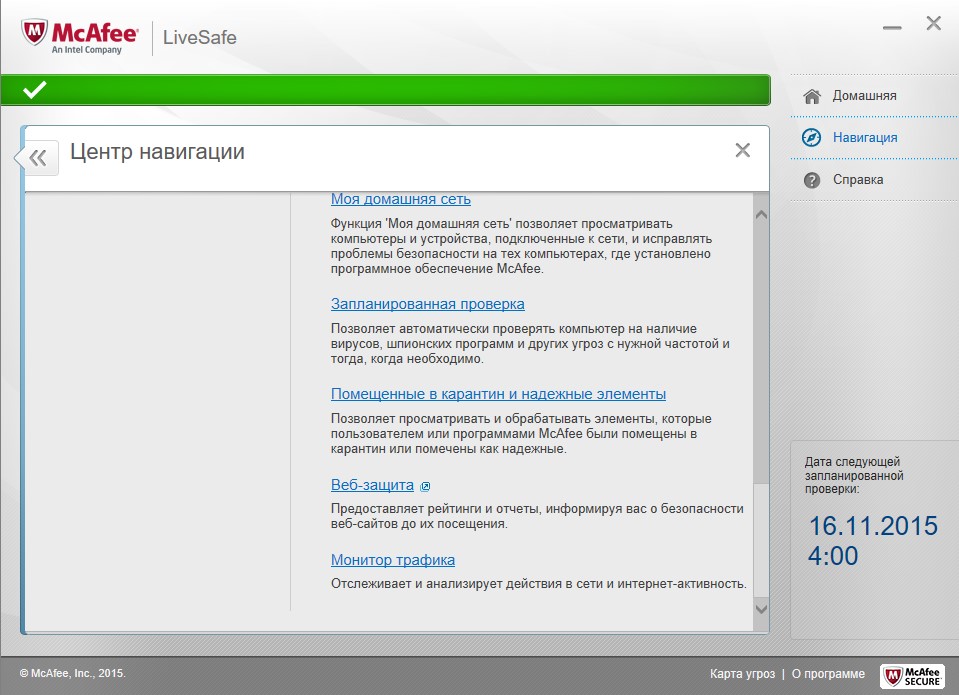Image resolution: width=959 pixels, height=695 pixels.
Task: Click the green checkmark status icon
Action: (x=34, y=90)
